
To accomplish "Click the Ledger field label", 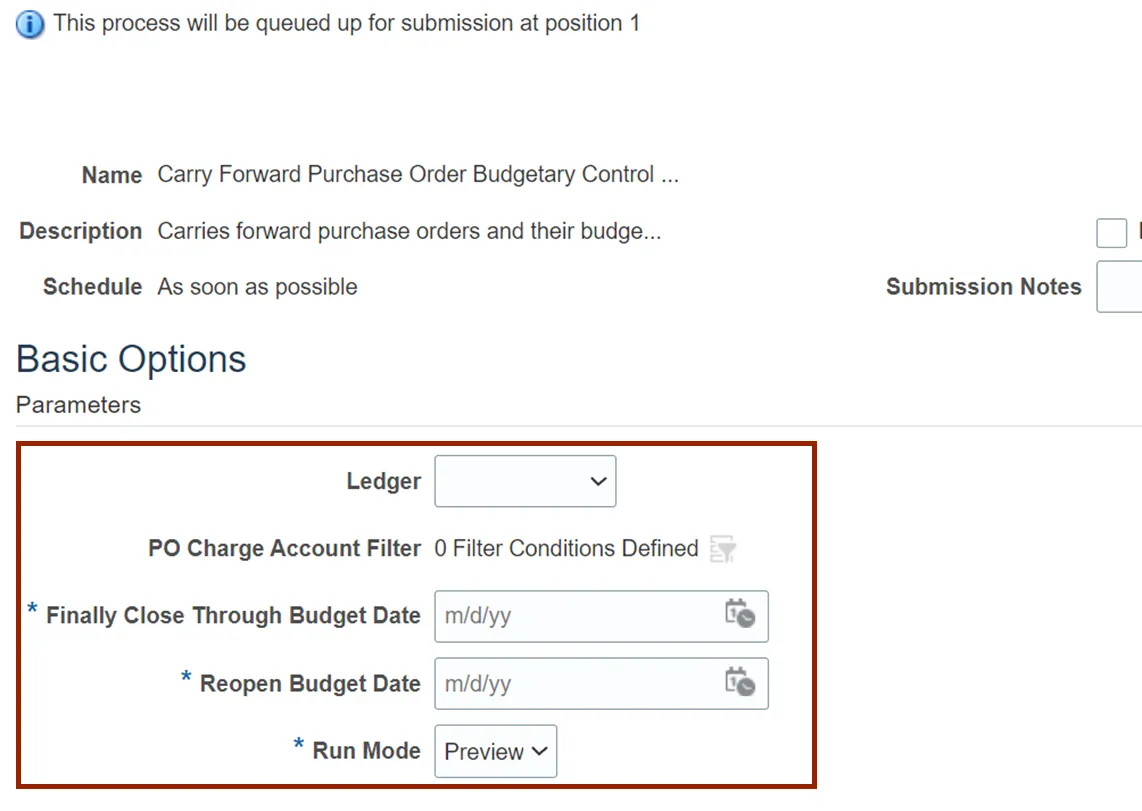I will [x=383, y=481].
